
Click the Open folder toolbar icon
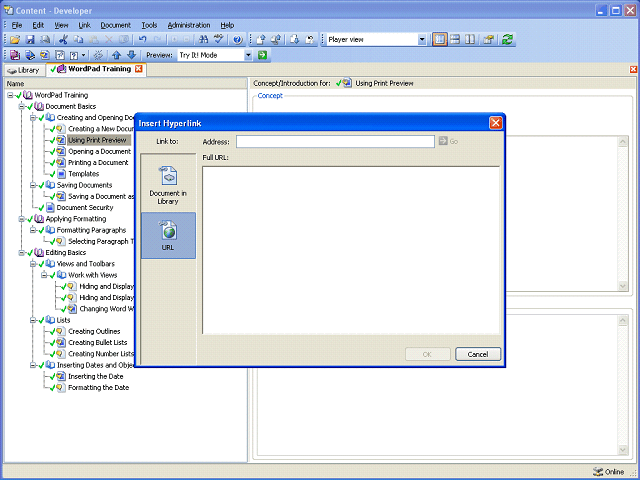pyautogui.click(x=15, y=40)
